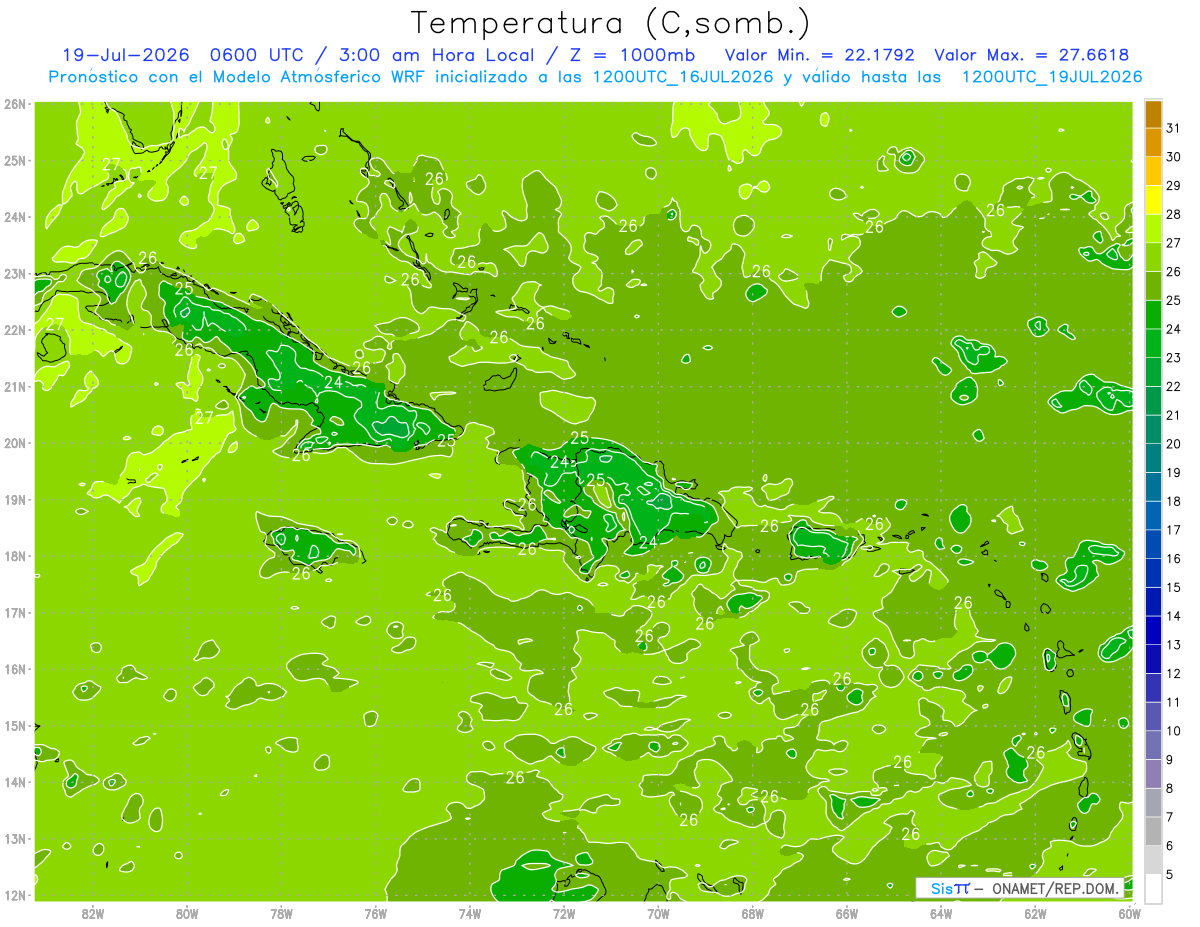Pick the dark blue swatch between 13 and 14
1200x927 pixels.
click(x=1153, y=631)
